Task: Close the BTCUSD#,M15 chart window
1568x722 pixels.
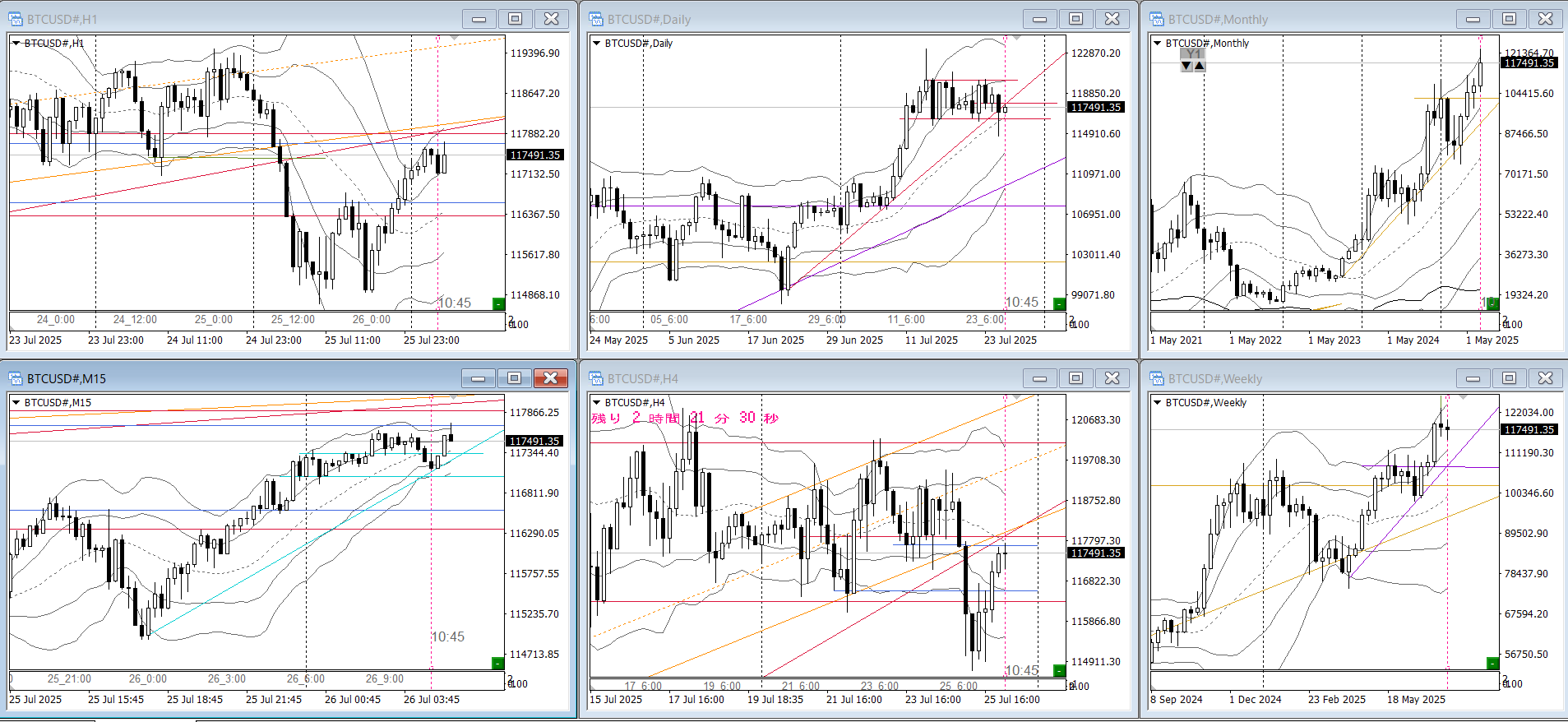Action: pos(551,378)
